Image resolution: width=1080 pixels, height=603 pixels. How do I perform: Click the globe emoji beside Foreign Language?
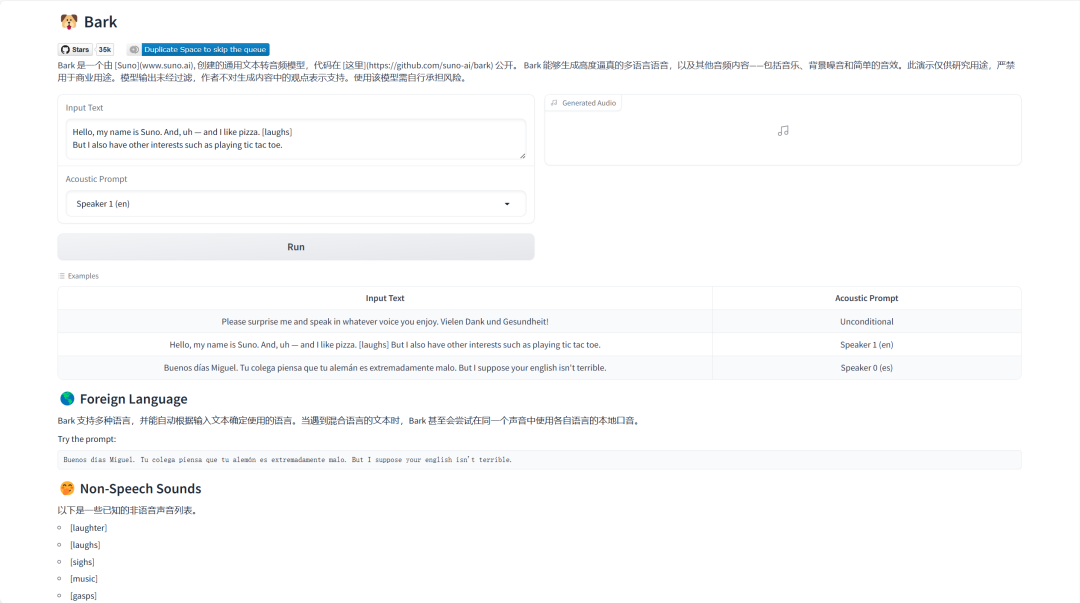[x=67, y=399]
